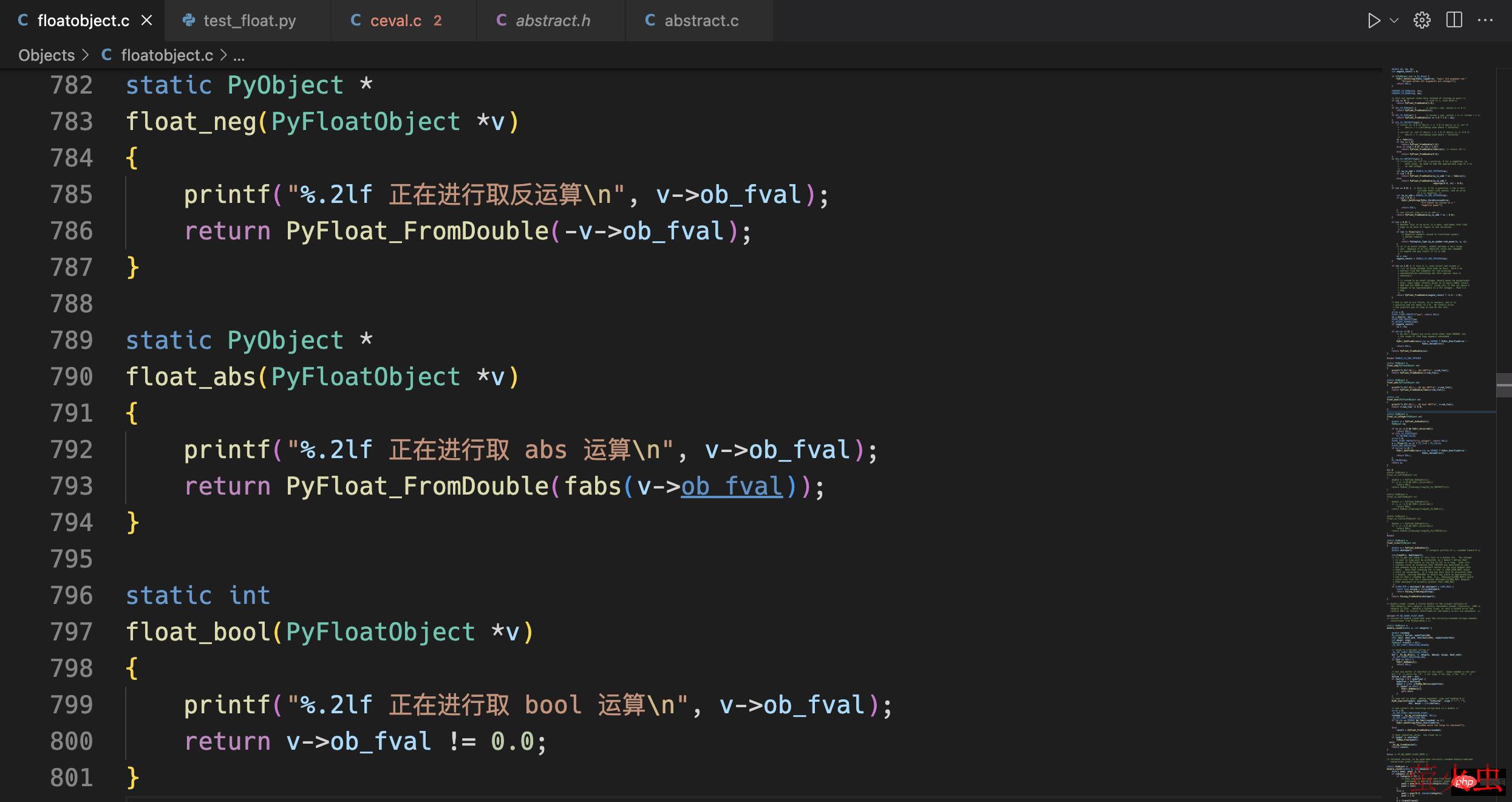1512x802 pixels.
Task: Click the C icon on abstract.h tab
Action: click(x=500, y=20)
